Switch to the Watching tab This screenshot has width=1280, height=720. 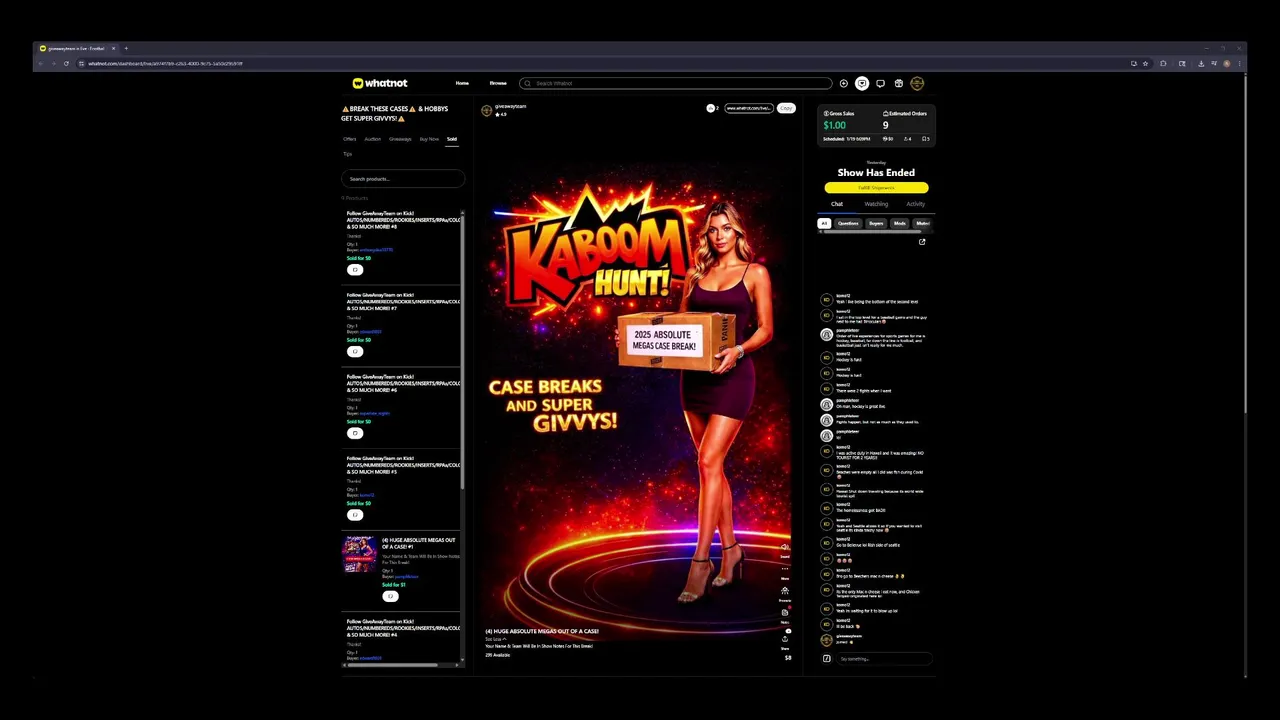(x=876, y=204)
